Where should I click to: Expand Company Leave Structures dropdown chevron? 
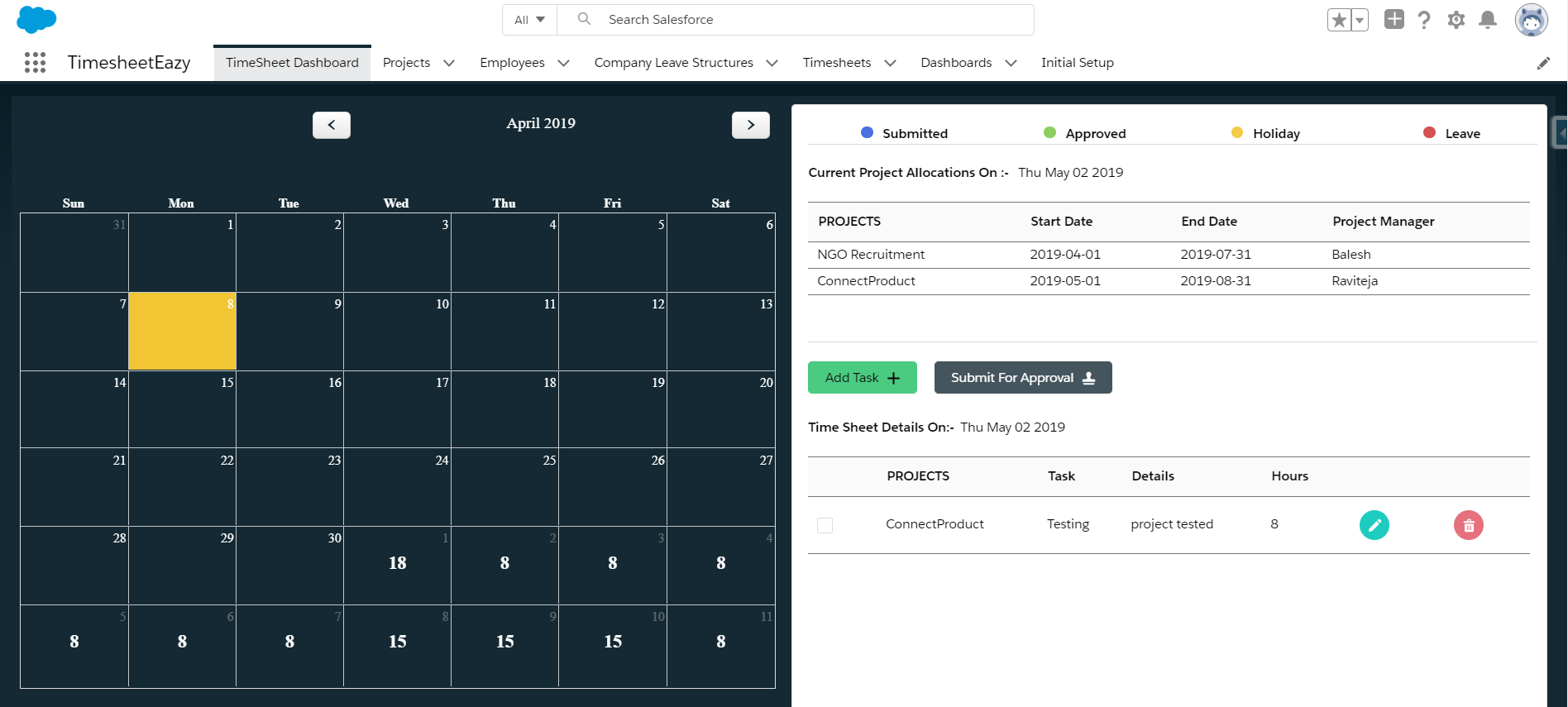tap(772, 63)
